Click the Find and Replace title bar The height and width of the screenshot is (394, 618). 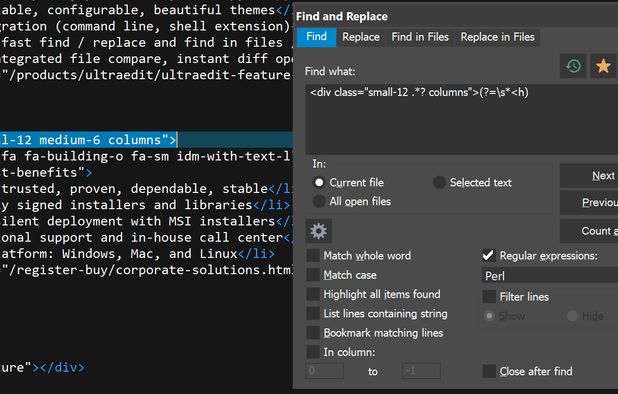click(x=455, y=16)
